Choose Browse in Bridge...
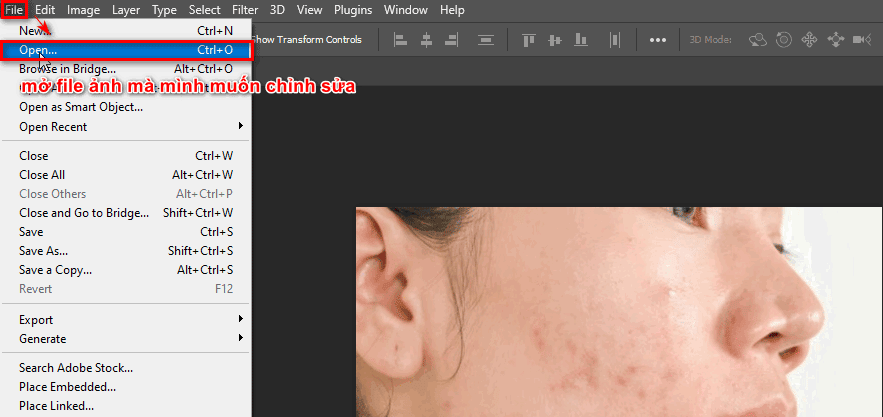The height and width of the screenshot is (417, 883). pyautogui.click(x=126, y=69)
